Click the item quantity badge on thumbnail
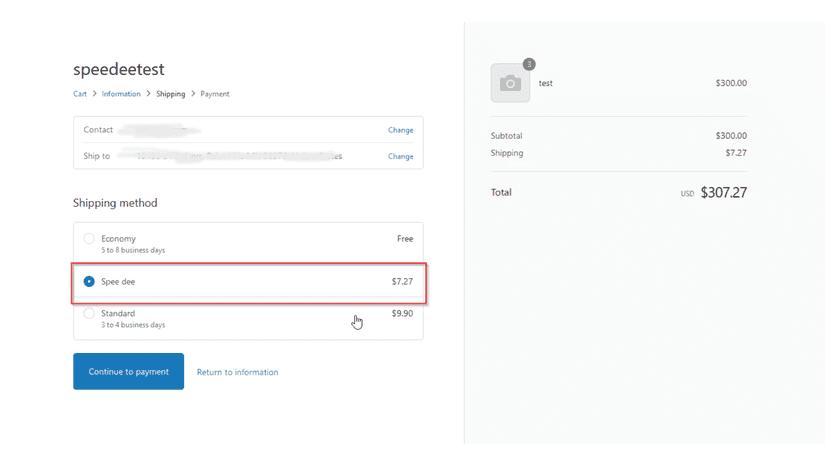 pos(529,64)
